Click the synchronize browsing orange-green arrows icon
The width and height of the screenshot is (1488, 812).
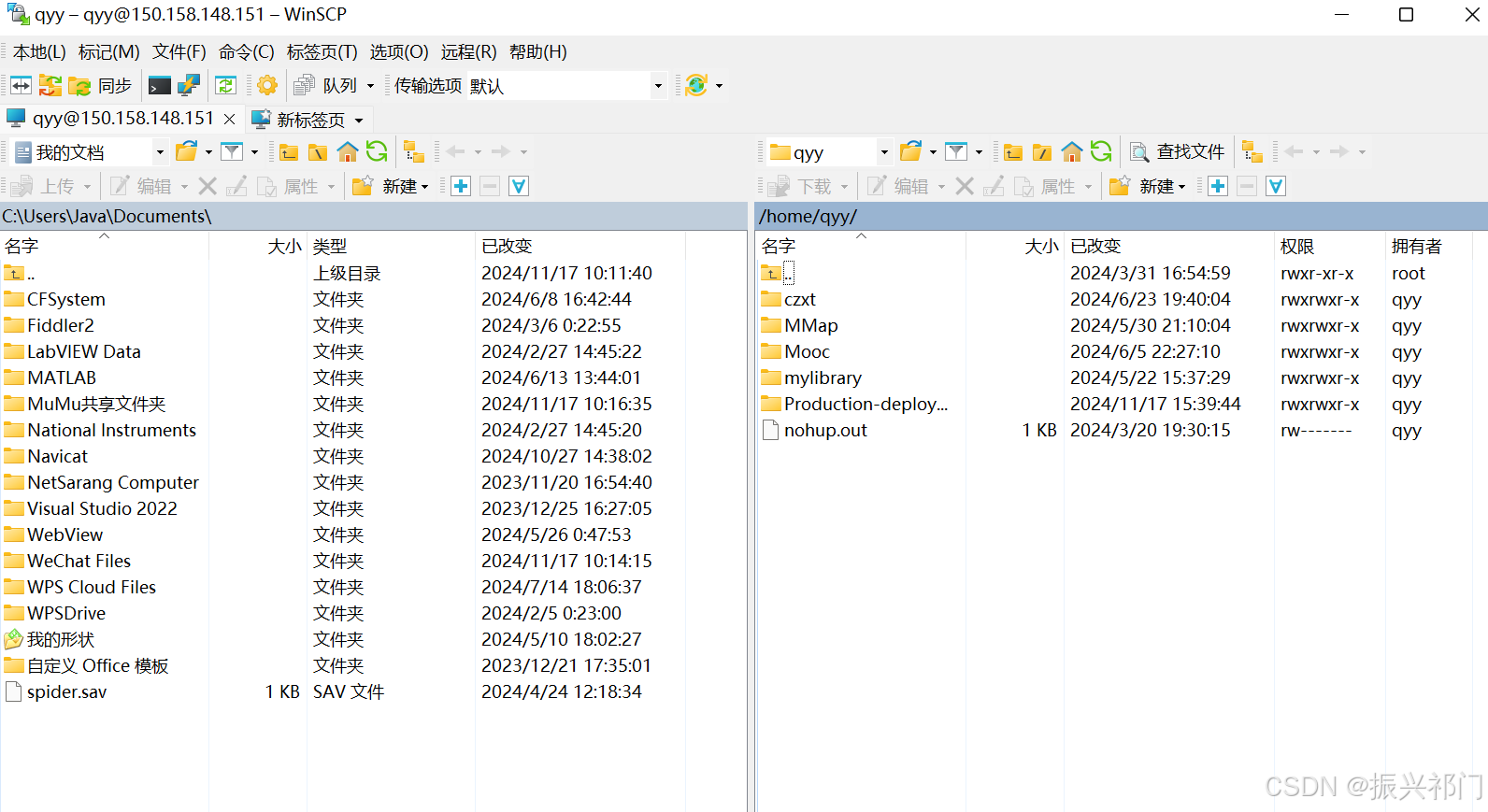pyautogui.click(x=50, y=86)
